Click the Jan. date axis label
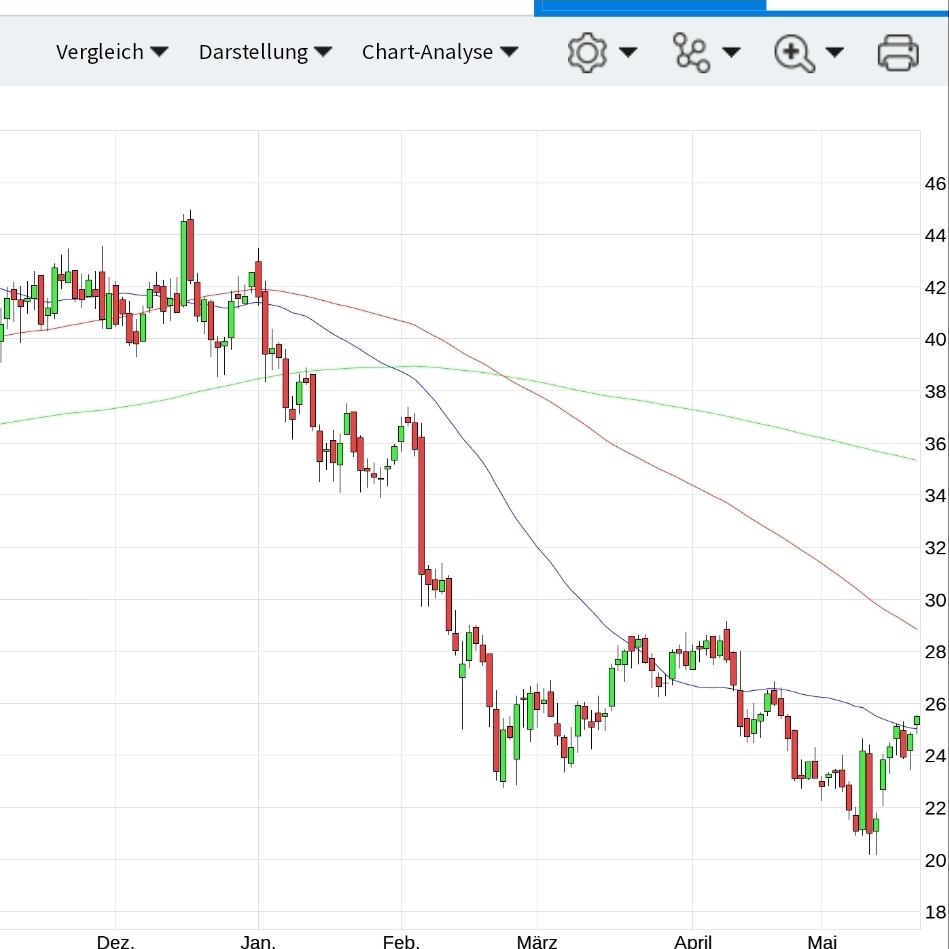The image size is (949, 949). click(258, 941)
